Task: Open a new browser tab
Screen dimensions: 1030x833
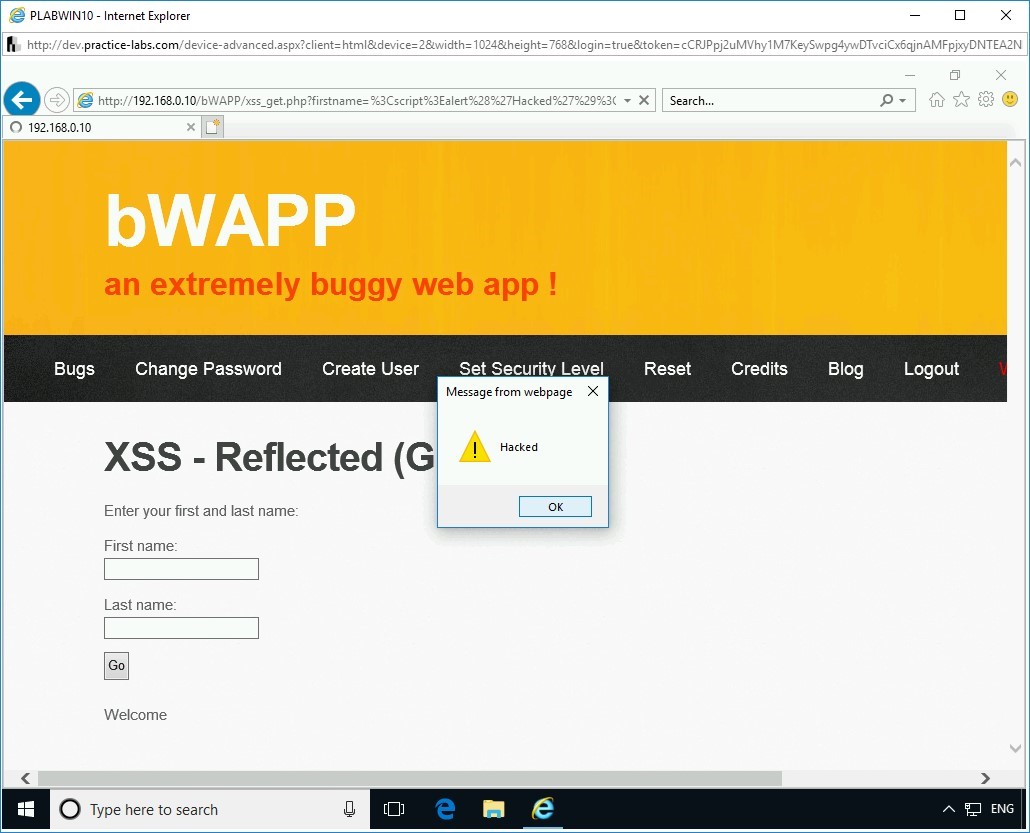Action: click(x=212, y=126)
